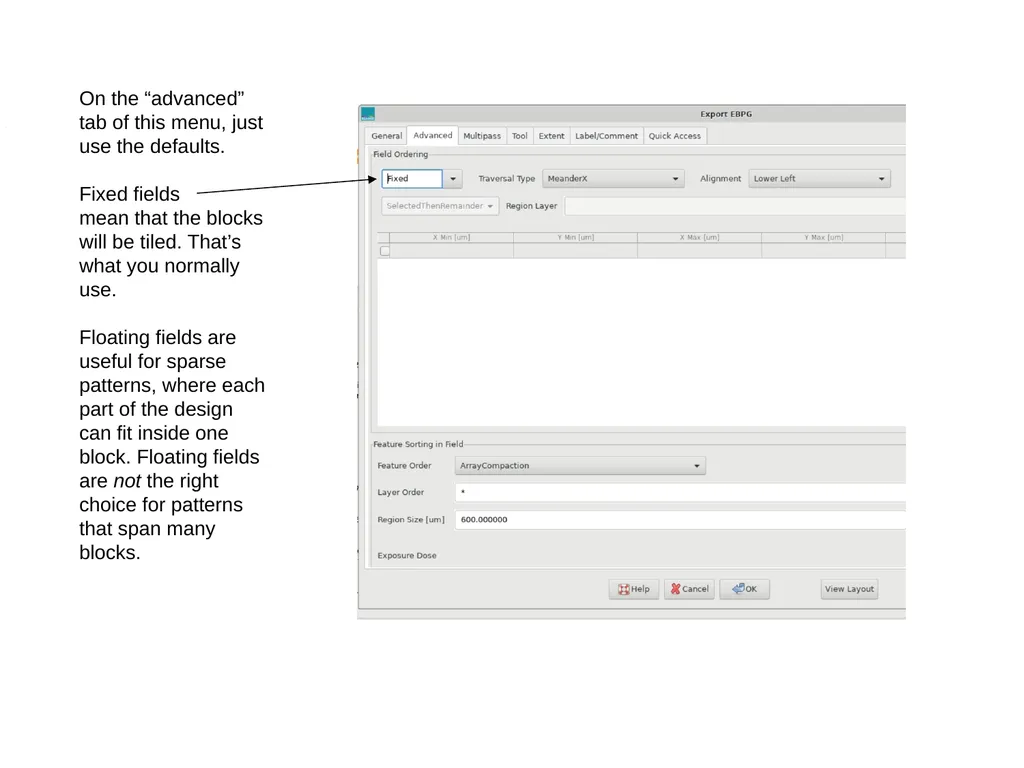Click the Export EBPG window app icon
This screenshot has height=768, width=1024.
pos(368,114)
